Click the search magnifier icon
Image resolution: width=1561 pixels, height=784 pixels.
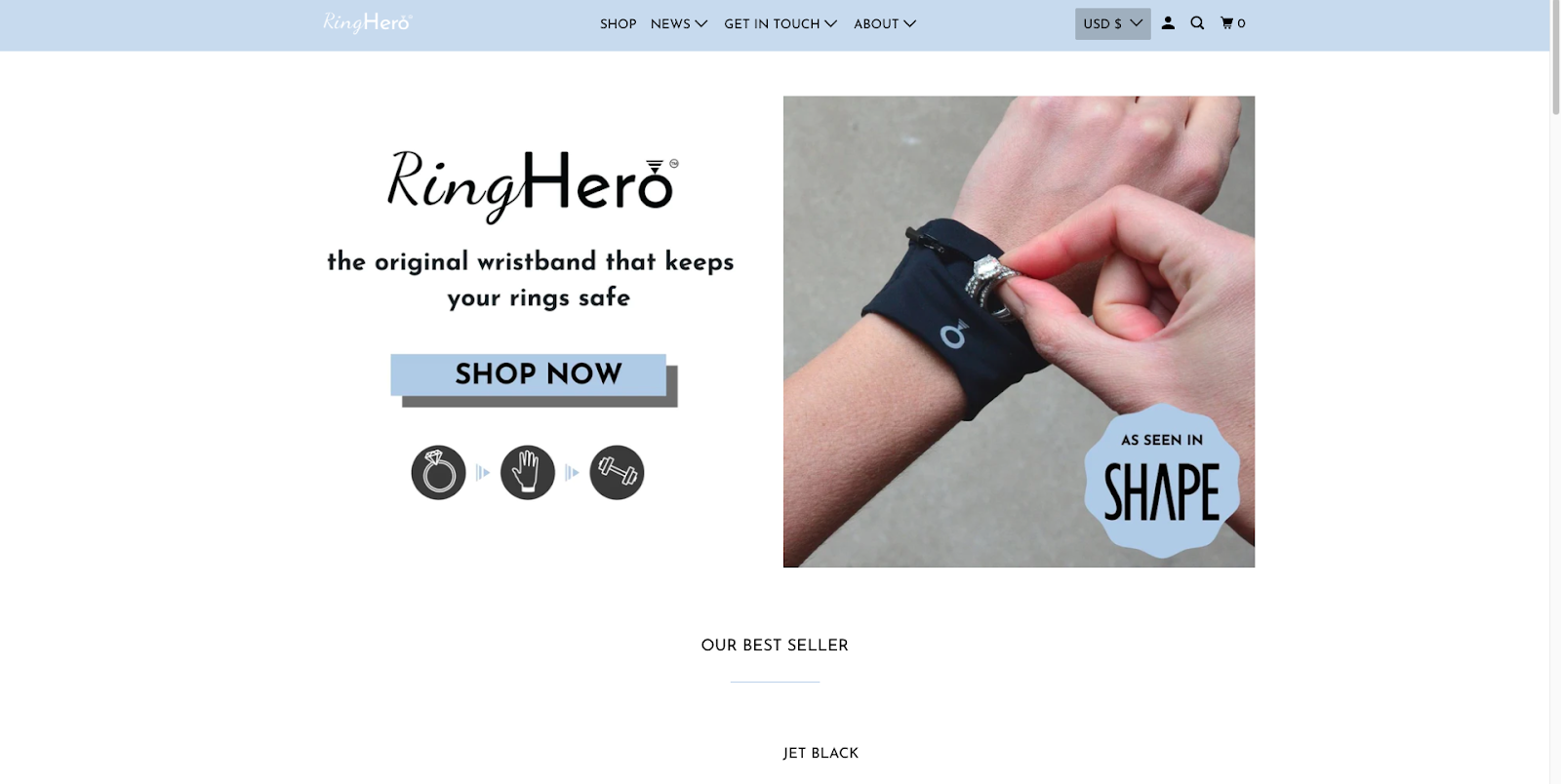[1197, 23]
